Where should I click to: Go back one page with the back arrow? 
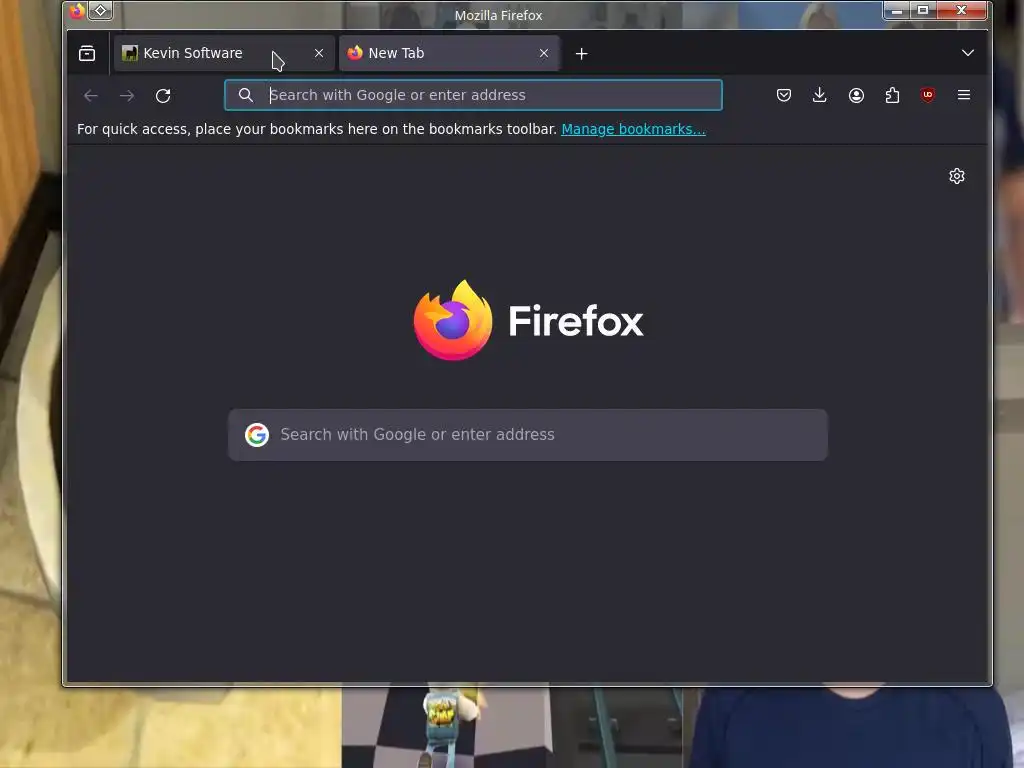(91, 95)
